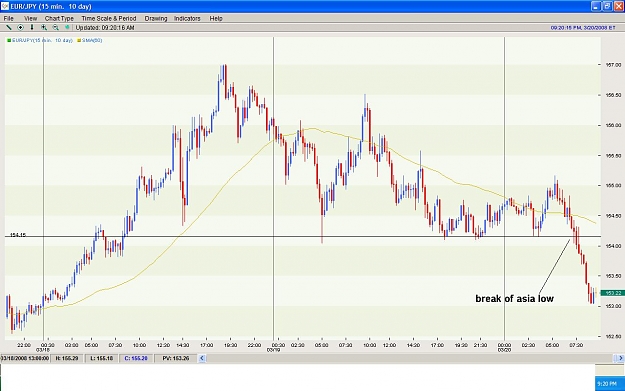Minimize the EUR/JPY chart window
Image resolution: width=625 pixels, height=391 pixels.
[x=596, y=6]
